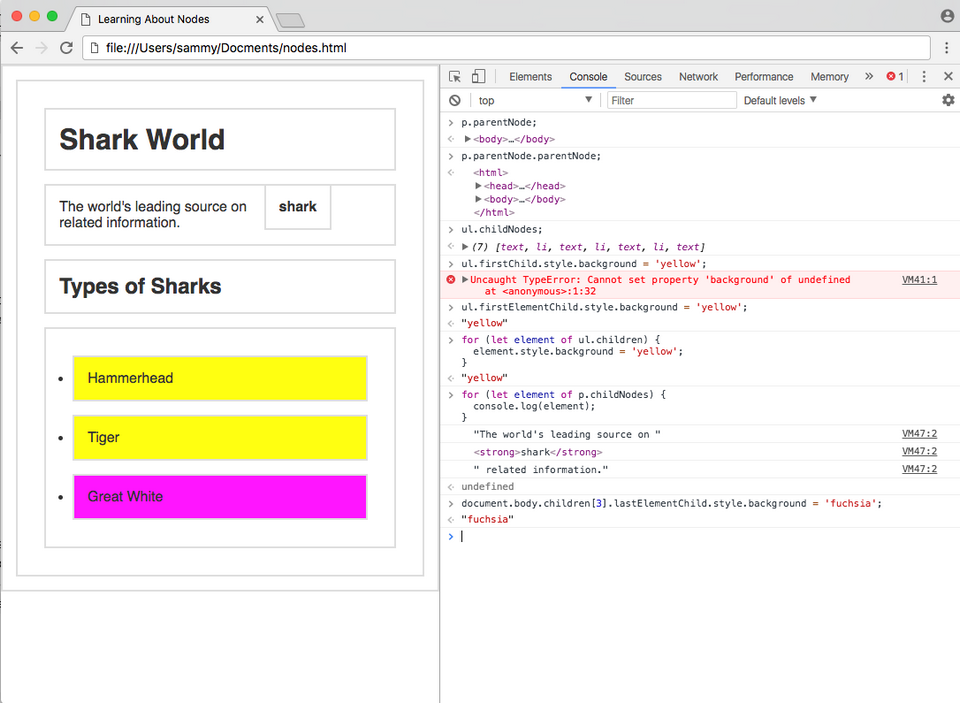Switch to the Network tab
The image size is (960, 703).
[698, 77]
